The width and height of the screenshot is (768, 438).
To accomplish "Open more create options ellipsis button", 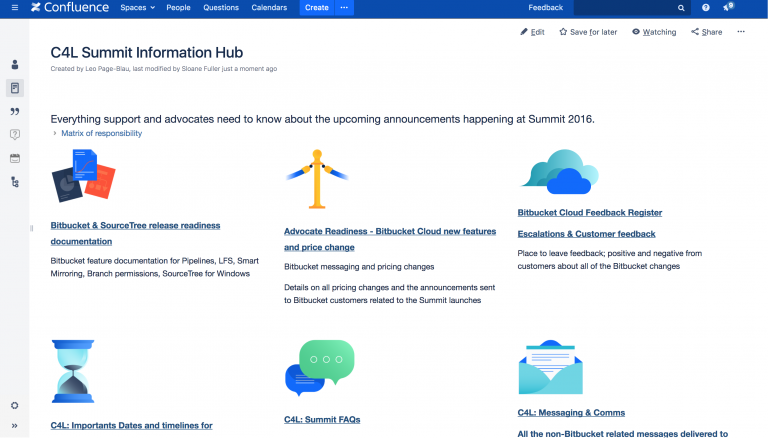I will click(345, 8).
